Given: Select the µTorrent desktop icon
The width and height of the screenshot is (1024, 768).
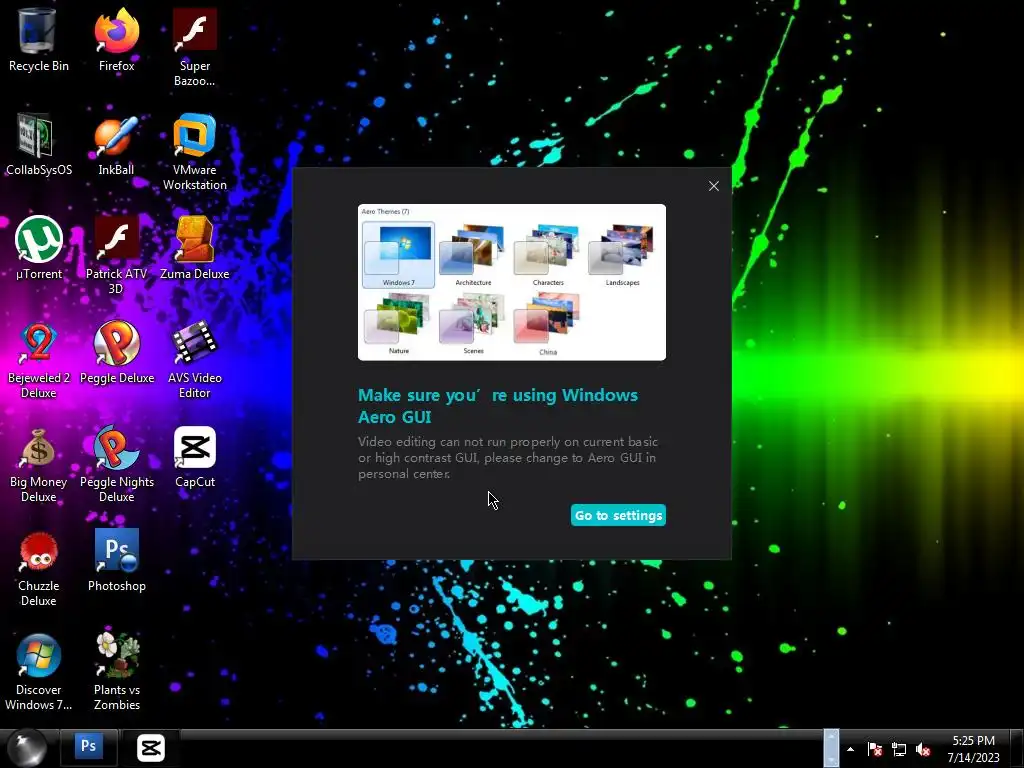Looking at the screenshot, I should (39, 248).
